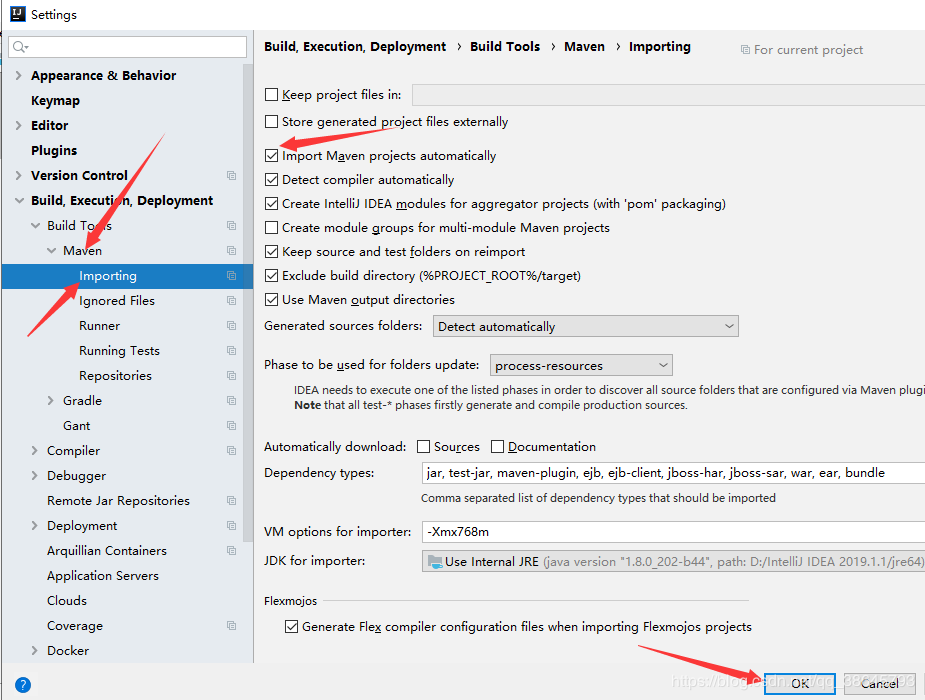Click the help question mark icon
925x700 pixels.
tap(22, 685)
